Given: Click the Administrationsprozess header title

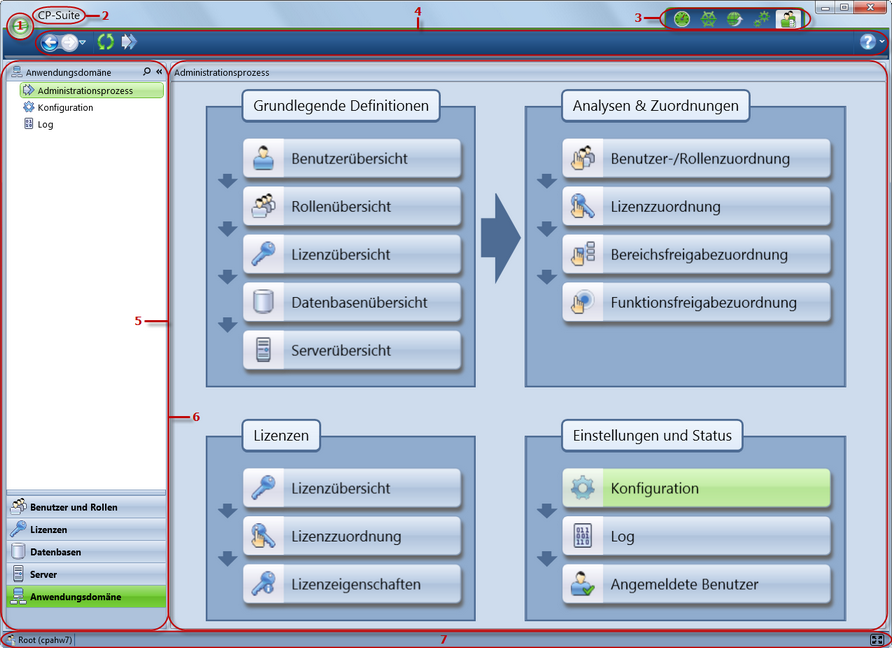Looking at the screenshot, I should click(x=222, y=72).
